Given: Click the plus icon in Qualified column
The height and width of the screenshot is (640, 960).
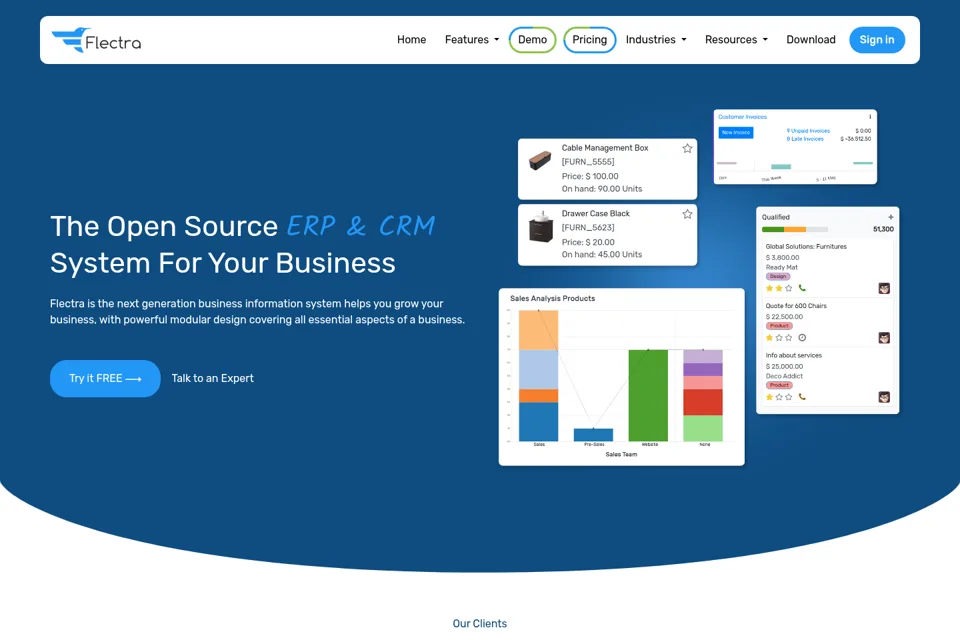Looking at the screenshot, I should 890,217.
